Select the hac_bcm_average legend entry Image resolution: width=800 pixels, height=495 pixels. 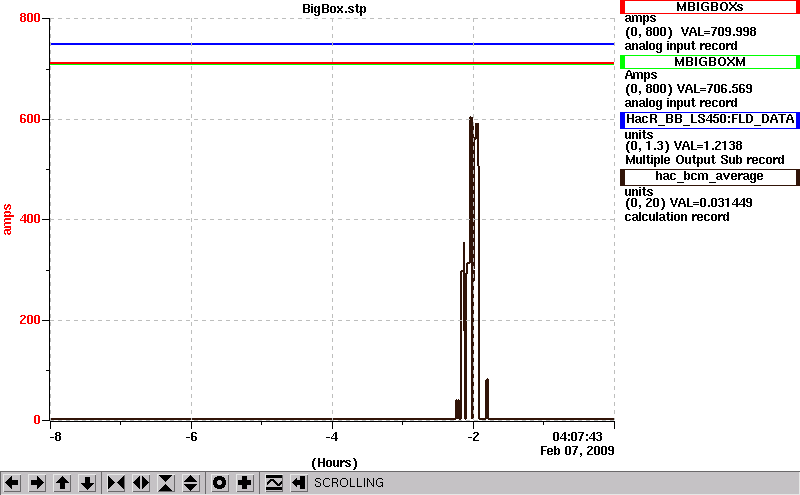[710, 177]
